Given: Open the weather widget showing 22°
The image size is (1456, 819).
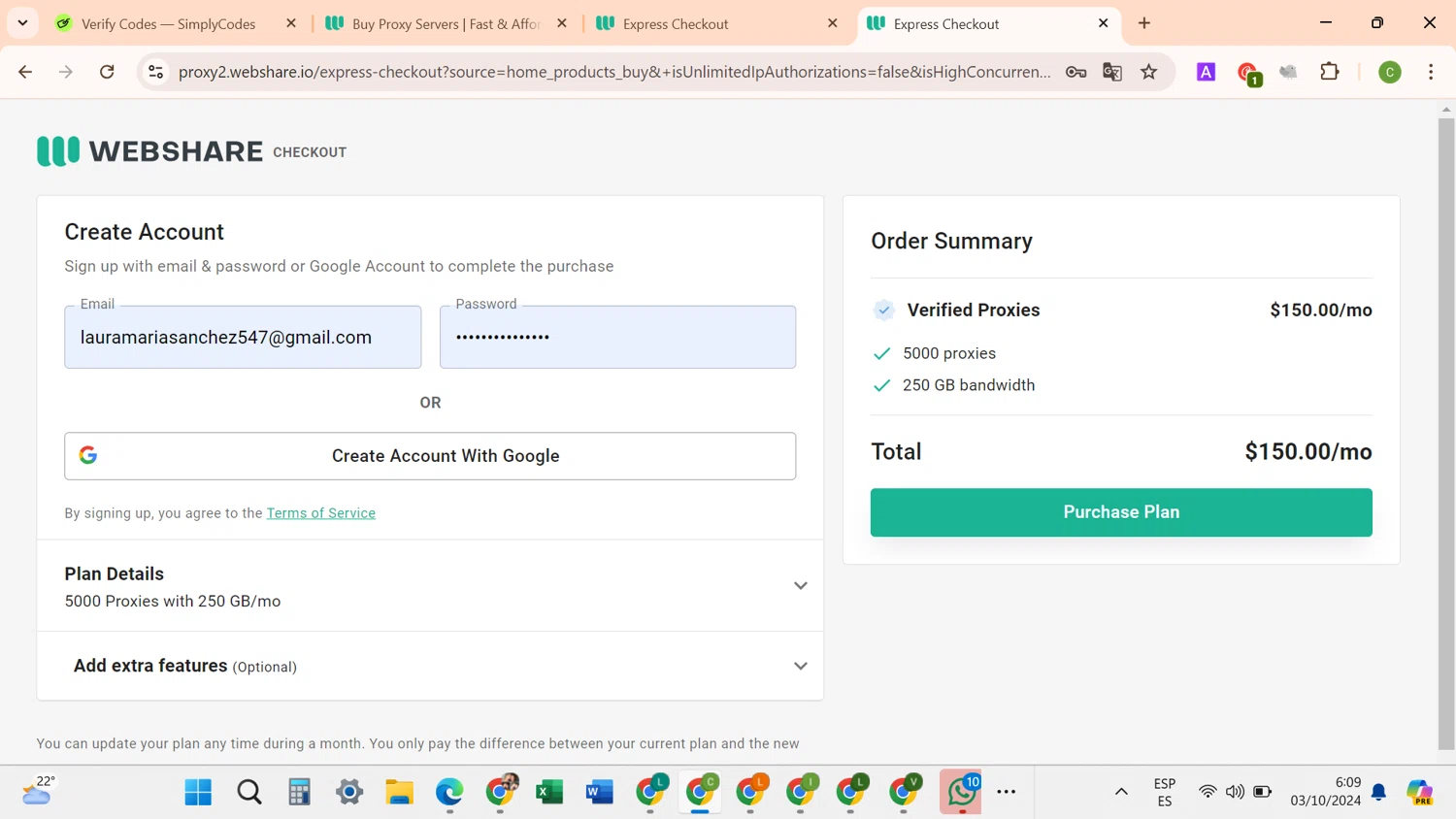Looking at the screenshot, I should tap(38, 791).
